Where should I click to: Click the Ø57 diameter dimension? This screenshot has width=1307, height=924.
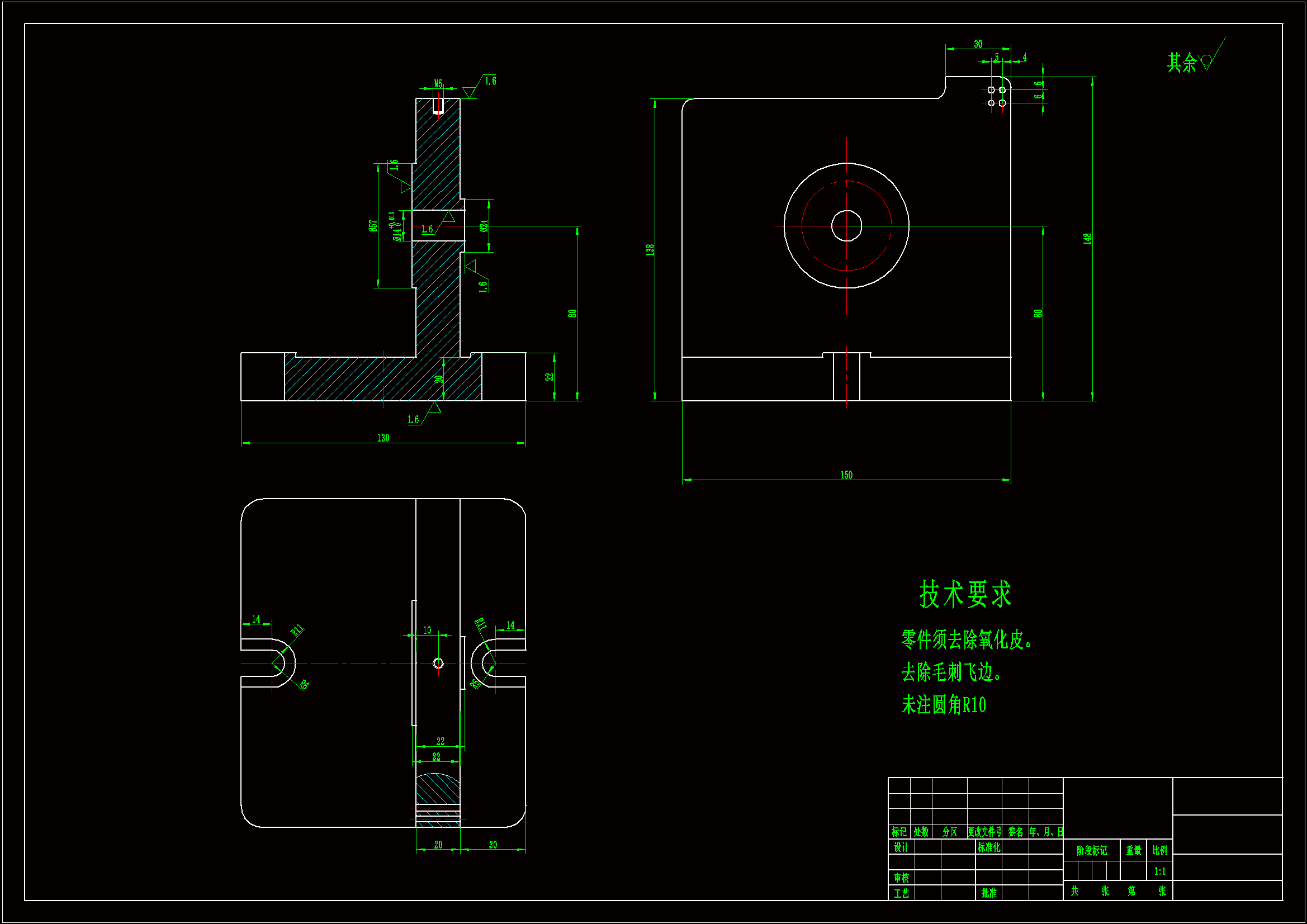(373, 225)
